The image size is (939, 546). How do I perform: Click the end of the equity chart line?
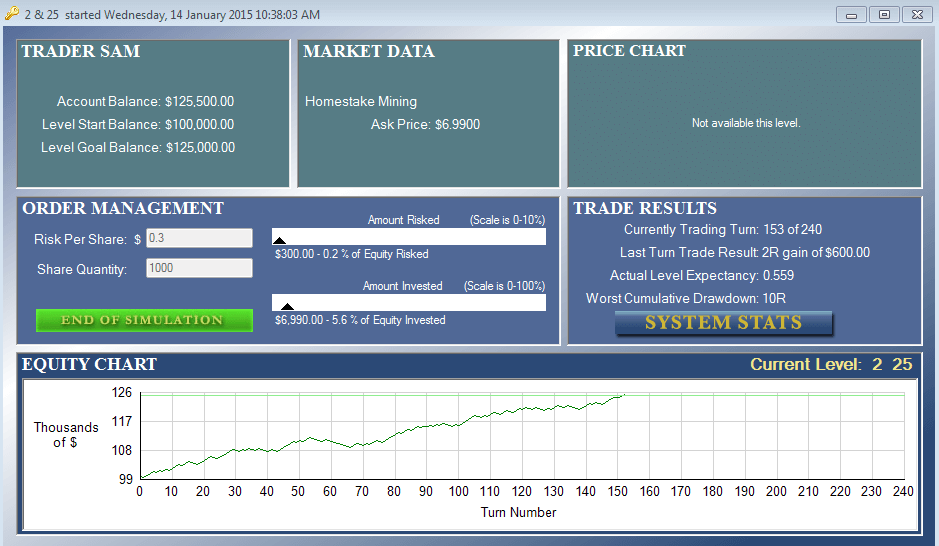pyautogui.click(x=623, y=396)
